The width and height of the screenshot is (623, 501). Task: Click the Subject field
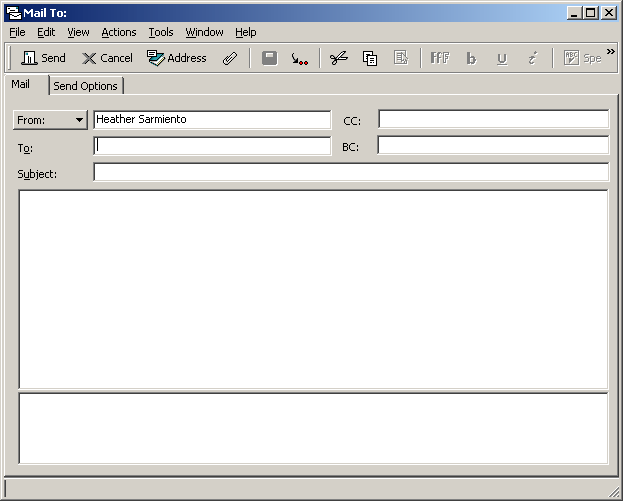click(x=351, y=172)
